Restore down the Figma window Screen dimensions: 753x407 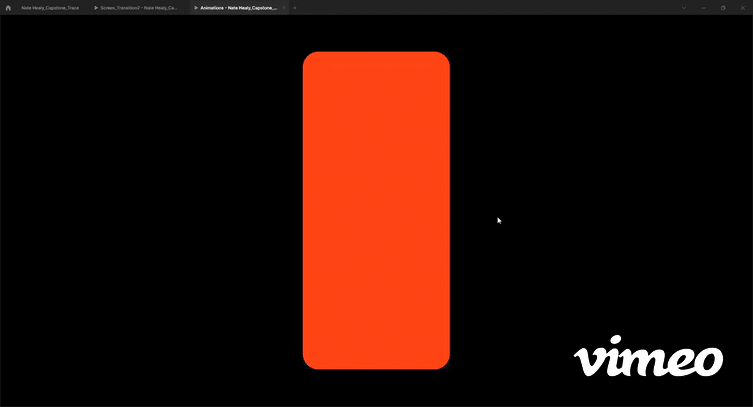click(x=723, y=8)
